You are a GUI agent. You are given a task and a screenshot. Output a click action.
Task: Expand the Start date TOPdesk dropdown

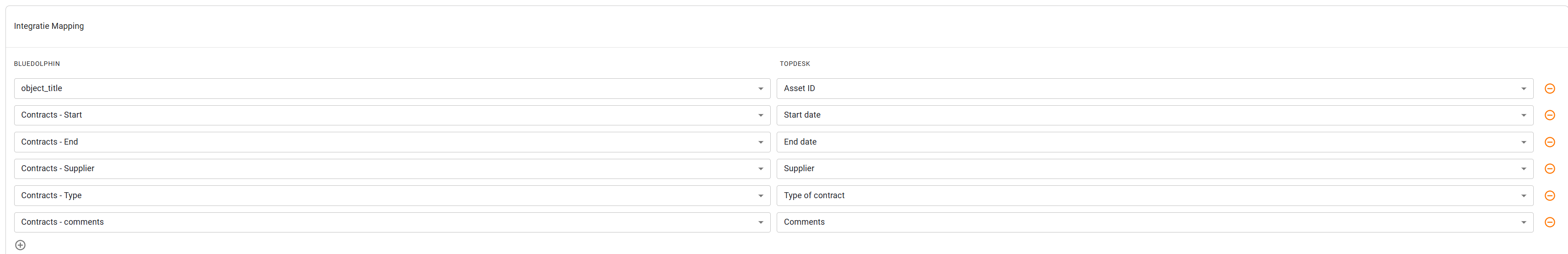[x=1155, y=115]
